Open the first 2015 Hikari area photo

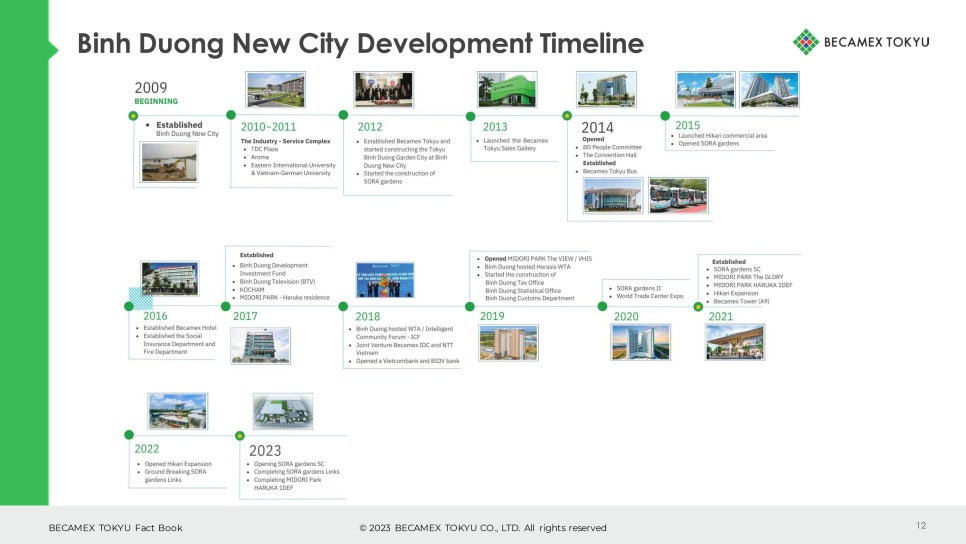point(705,89)
